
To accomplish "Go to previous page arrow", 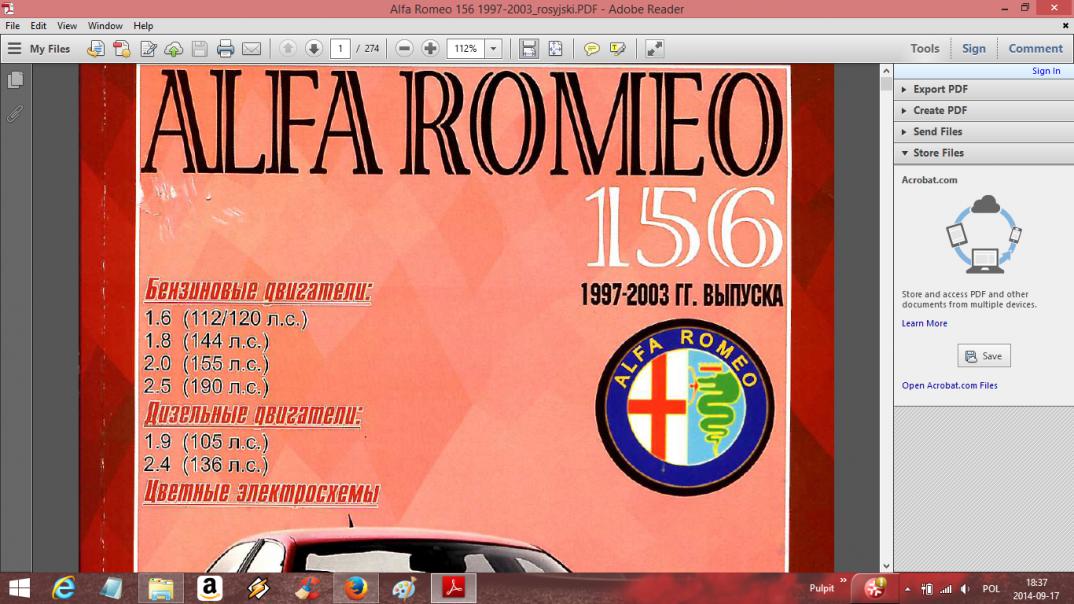I will tap(288, 49).
